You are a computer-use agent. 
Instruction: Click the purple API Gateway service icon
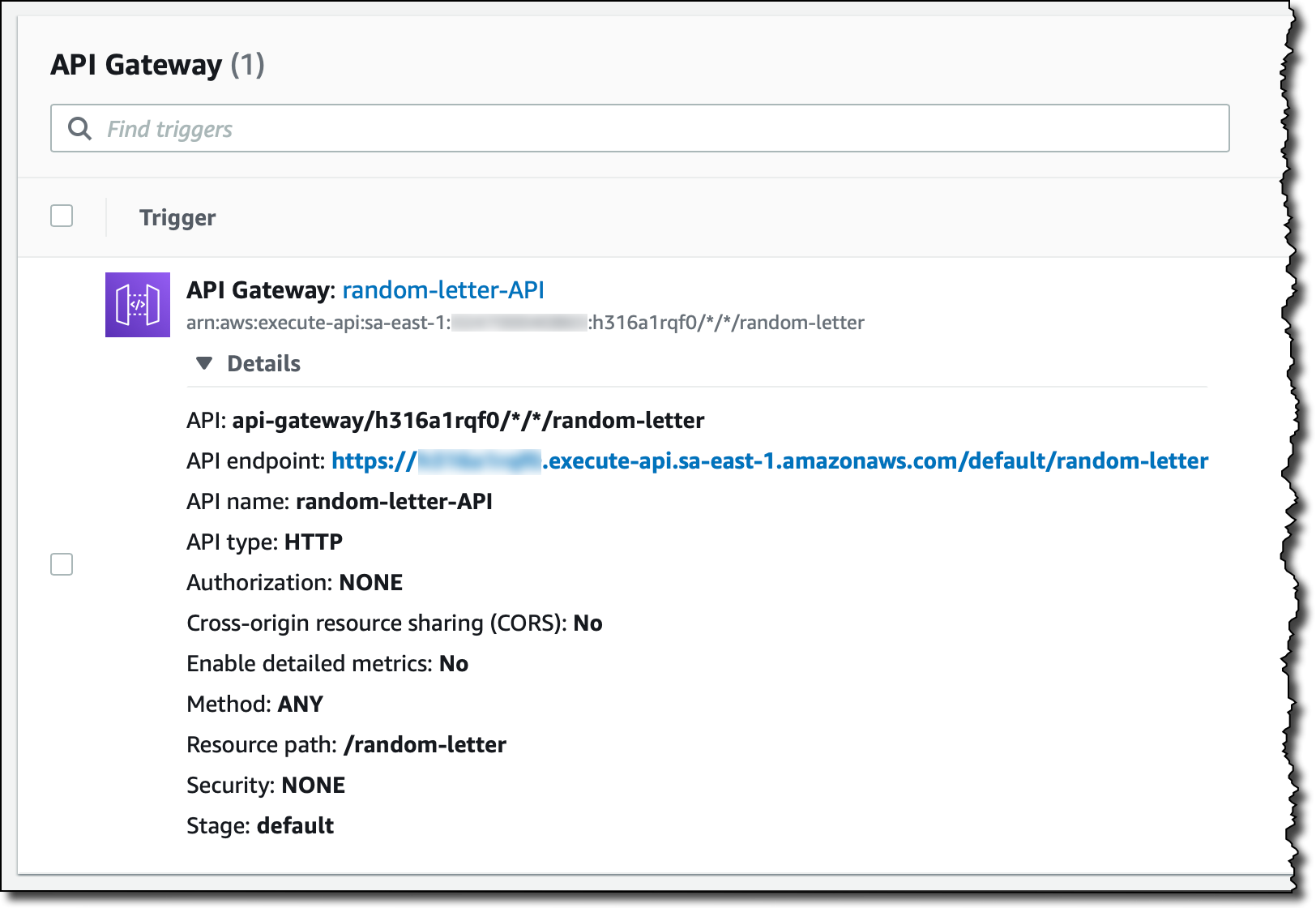[137, 304]
